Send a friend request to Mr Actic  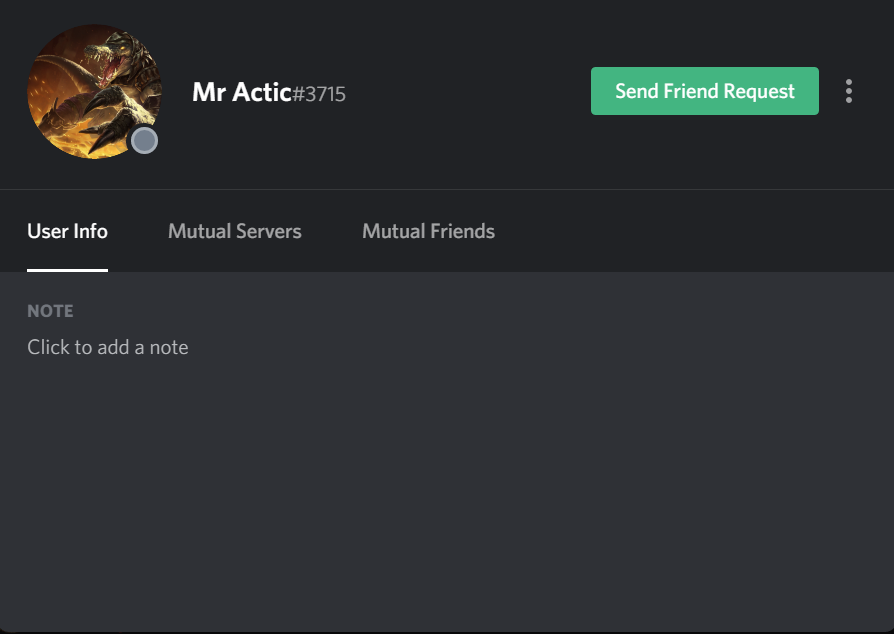pos(705,91)
